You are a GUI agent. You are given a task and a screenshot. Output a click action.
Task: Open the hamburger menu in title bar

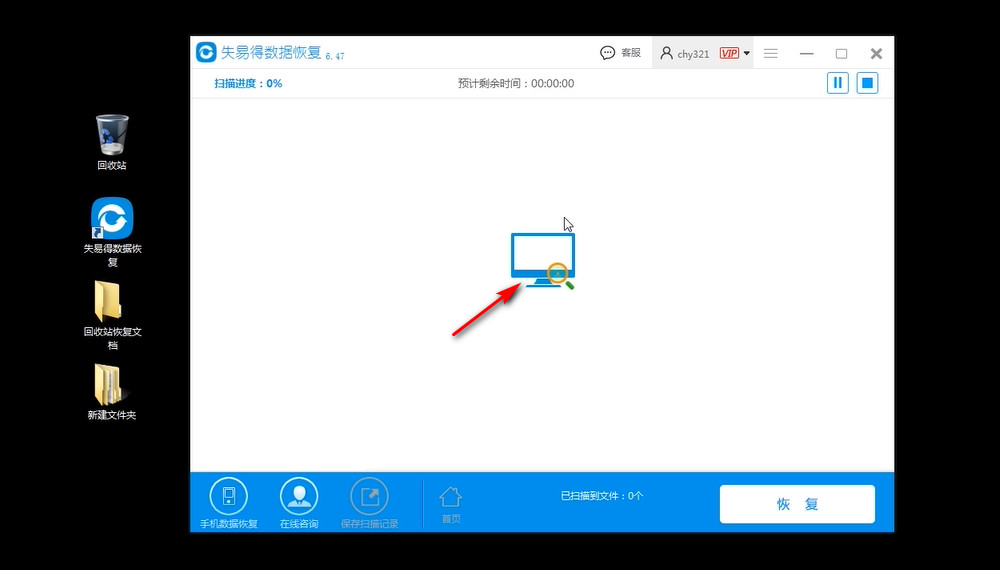tap(770, 54)
